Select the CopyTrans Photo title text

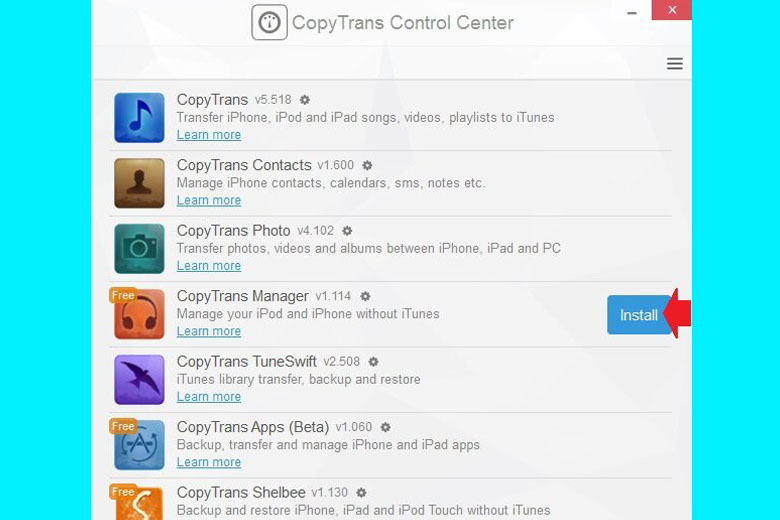233,231
